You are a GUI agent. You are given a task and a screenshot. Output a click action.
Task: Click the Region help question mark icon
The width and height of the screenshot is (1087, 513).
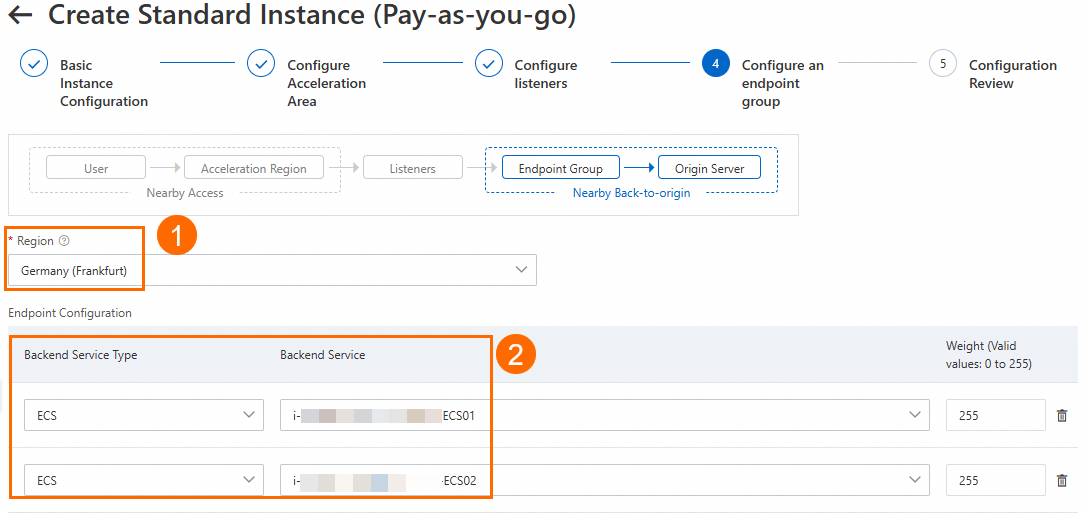64,241
